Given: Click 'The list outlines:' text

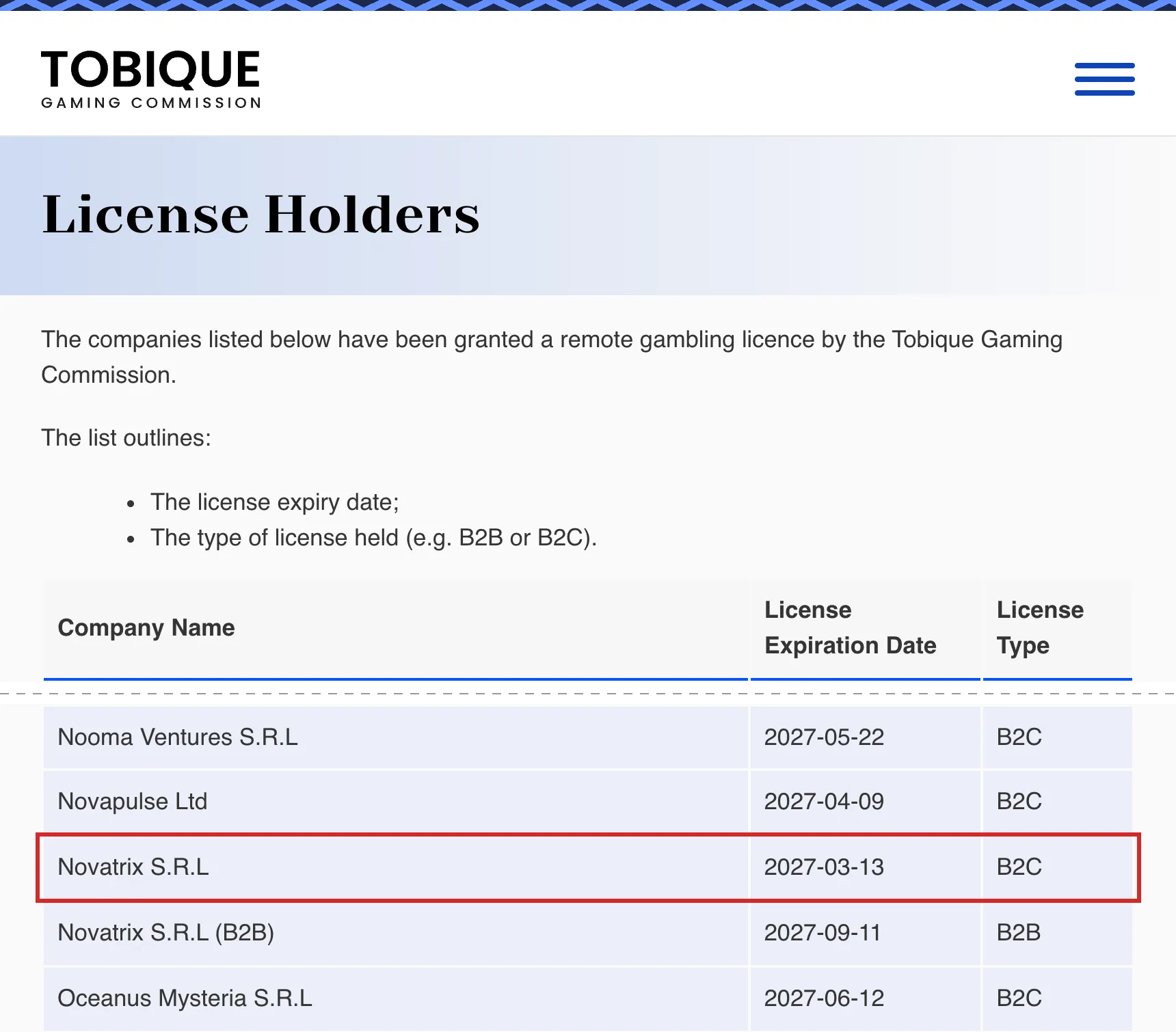Looking at the screenshot, I should [x=126, y=438].
